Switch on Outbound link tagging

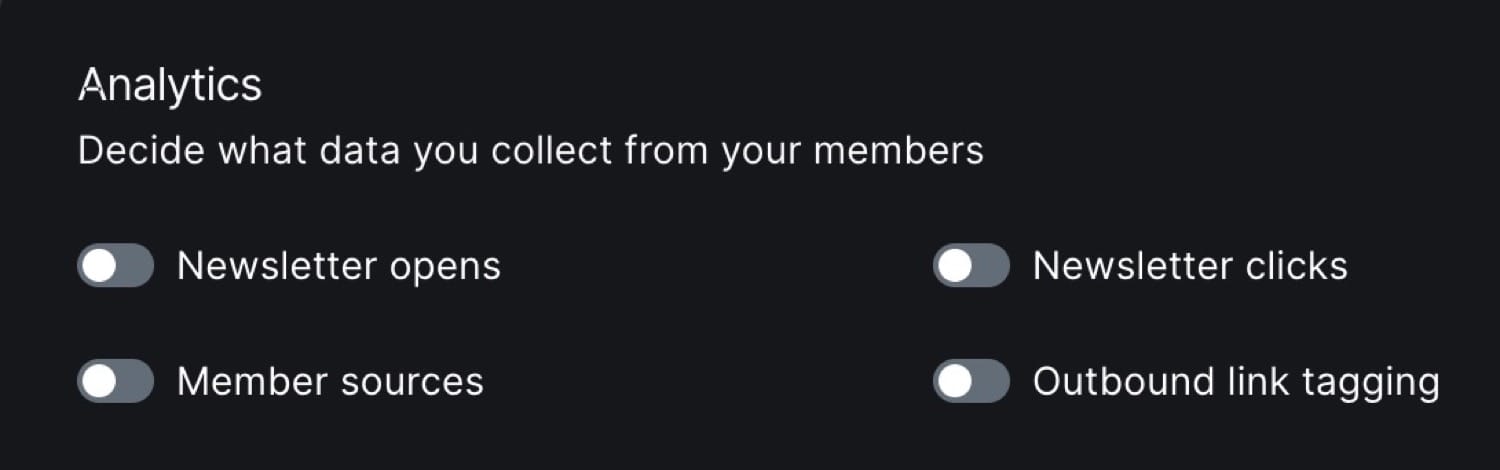tap(971, 381)
